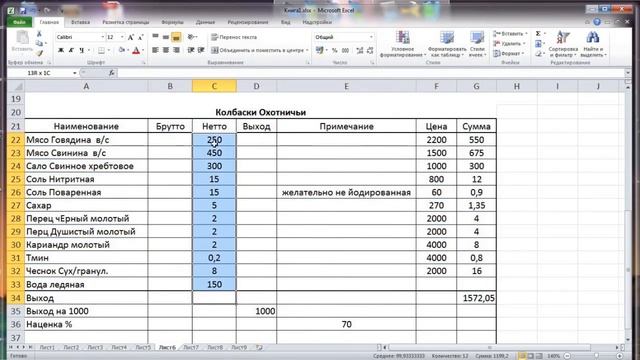Viewport: 640px width, 360px height.
Task: Click Формат button in cells group
Action: [508, 53]
